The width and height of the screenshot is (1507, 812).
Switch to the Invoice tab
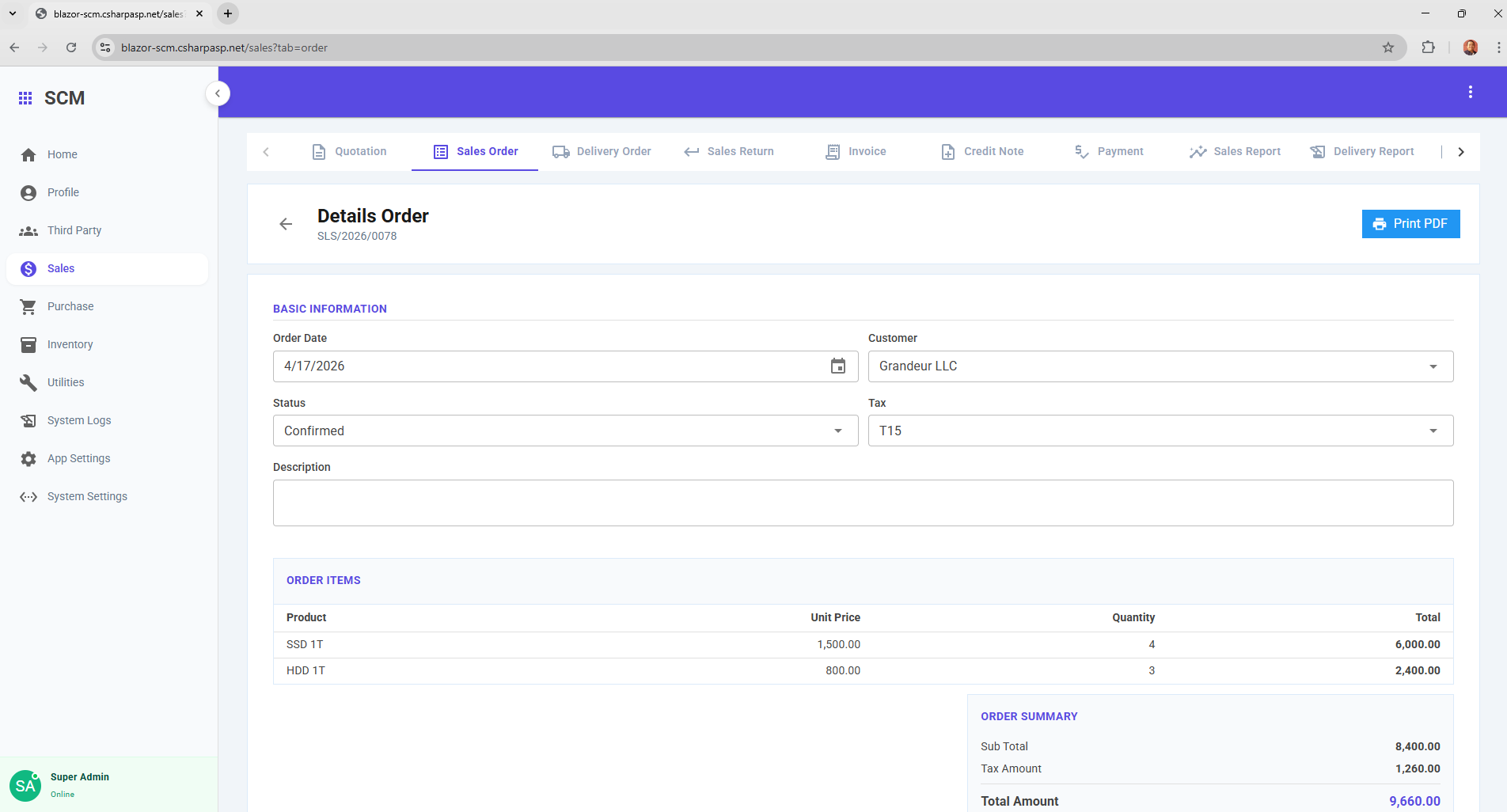(856, 151)
